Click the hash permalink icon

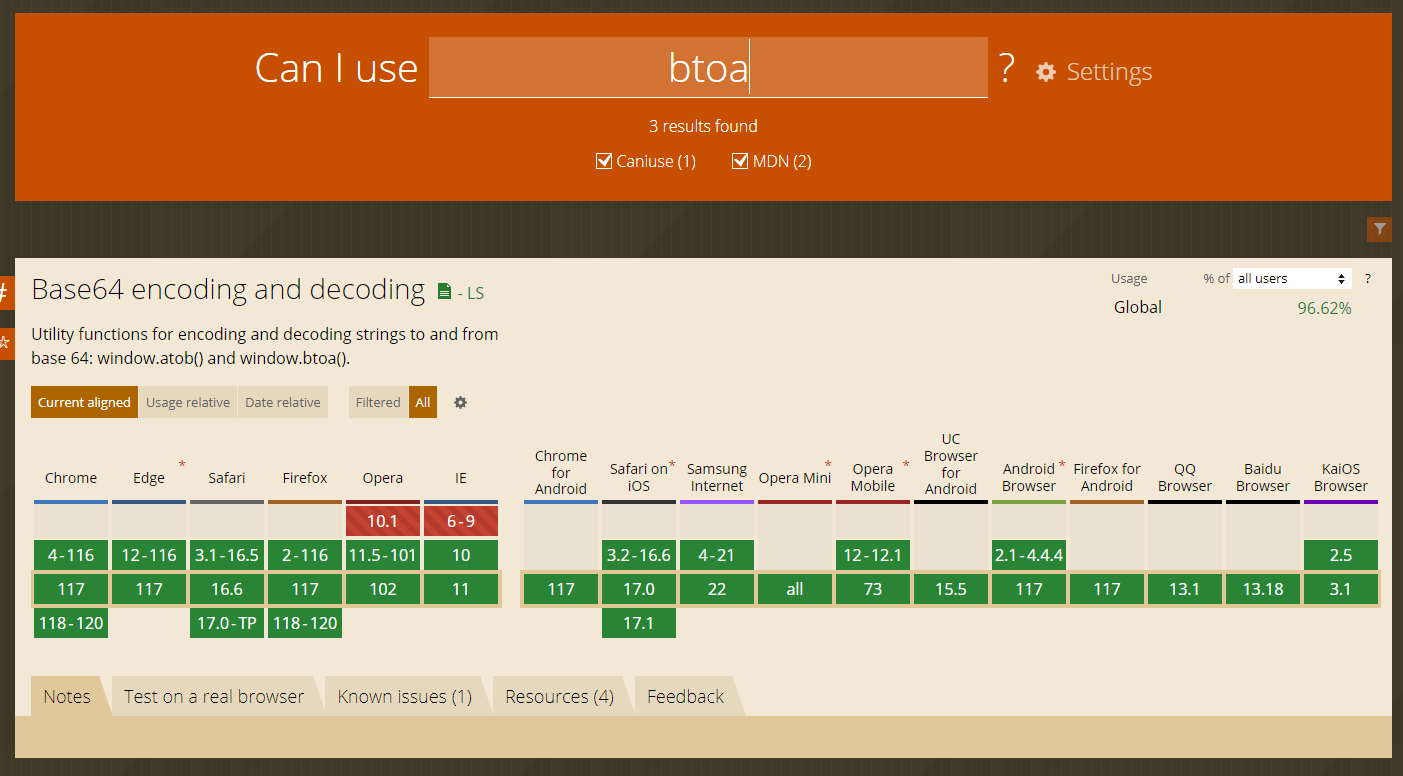tap(4, 293)
